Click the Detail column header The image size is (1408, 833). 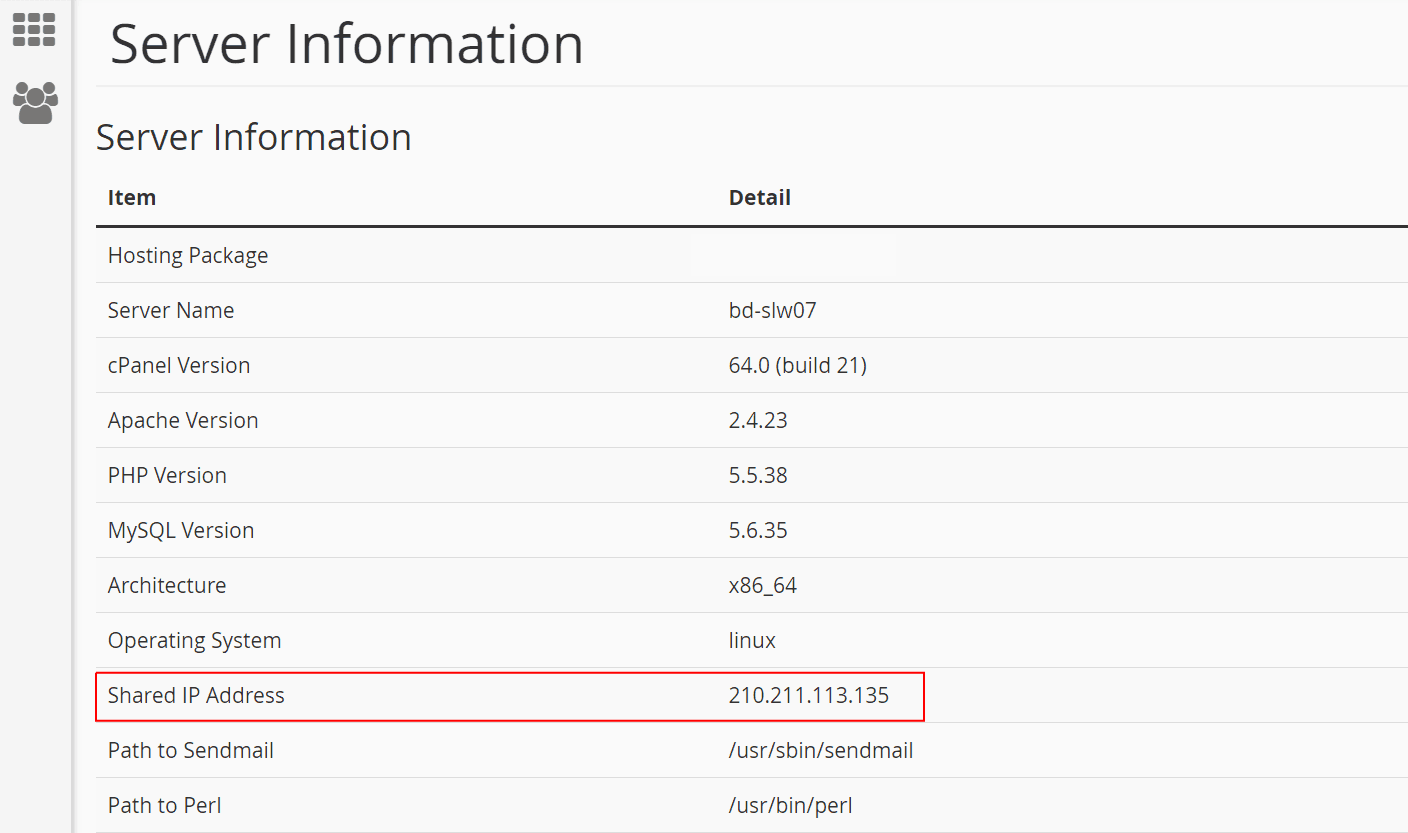[760, 197]
